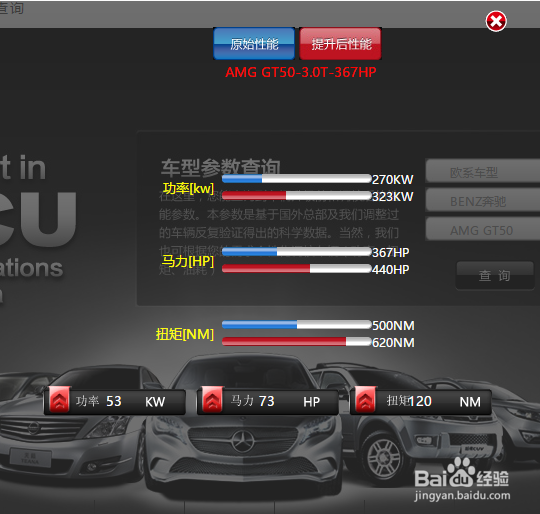This screenshot has width=540, height=514.
Task: Click the red 440HP horsepower bar
Action: [x=297, y=269]
